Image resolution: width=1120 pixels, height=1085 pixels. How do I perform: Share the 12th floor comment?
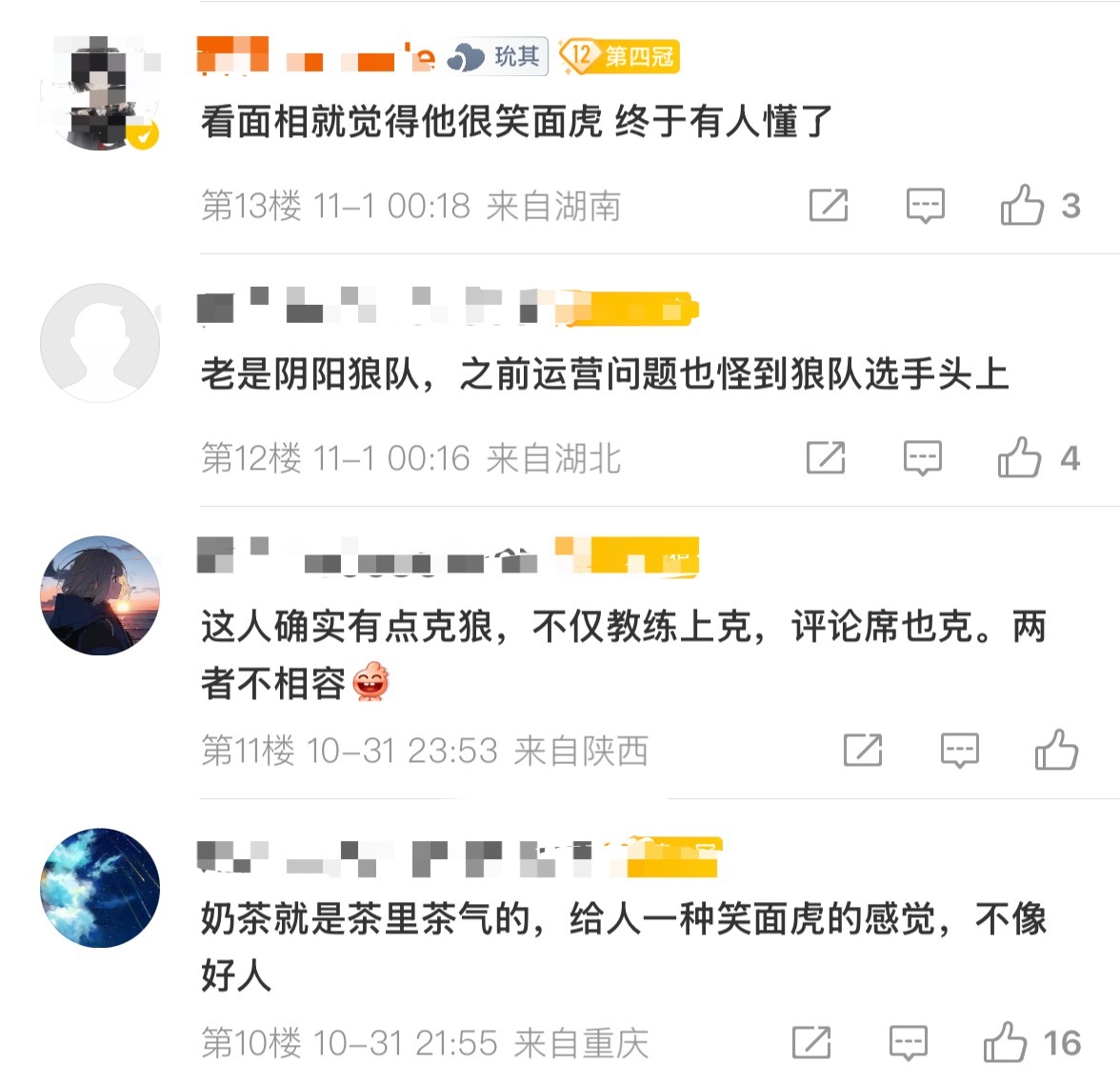pyautogui.click(x=825, y=458)
